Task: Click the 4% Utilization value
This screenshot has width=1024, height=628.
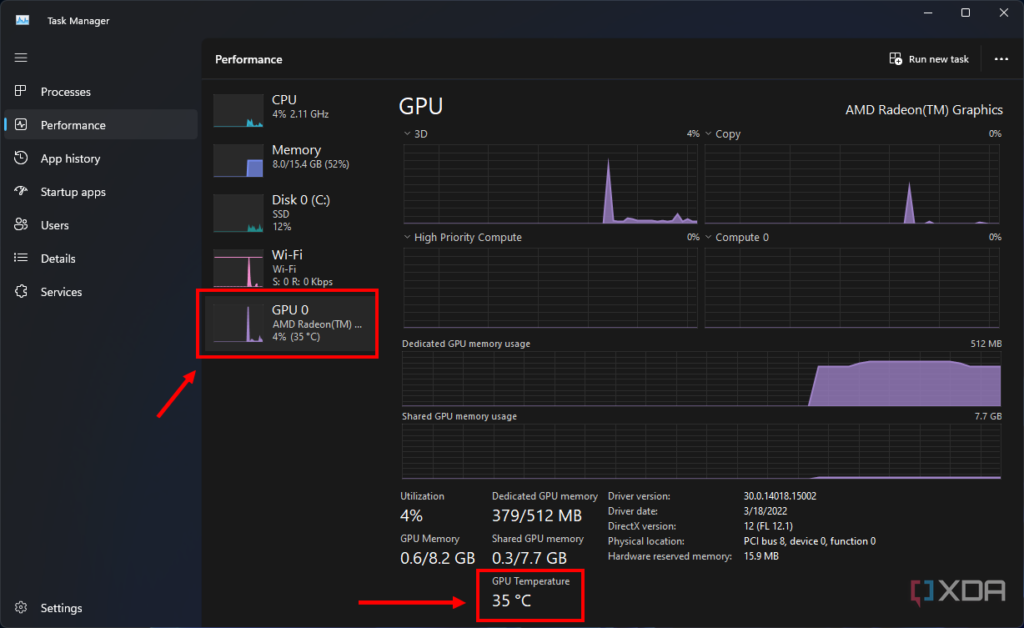Action: [411, 516]
